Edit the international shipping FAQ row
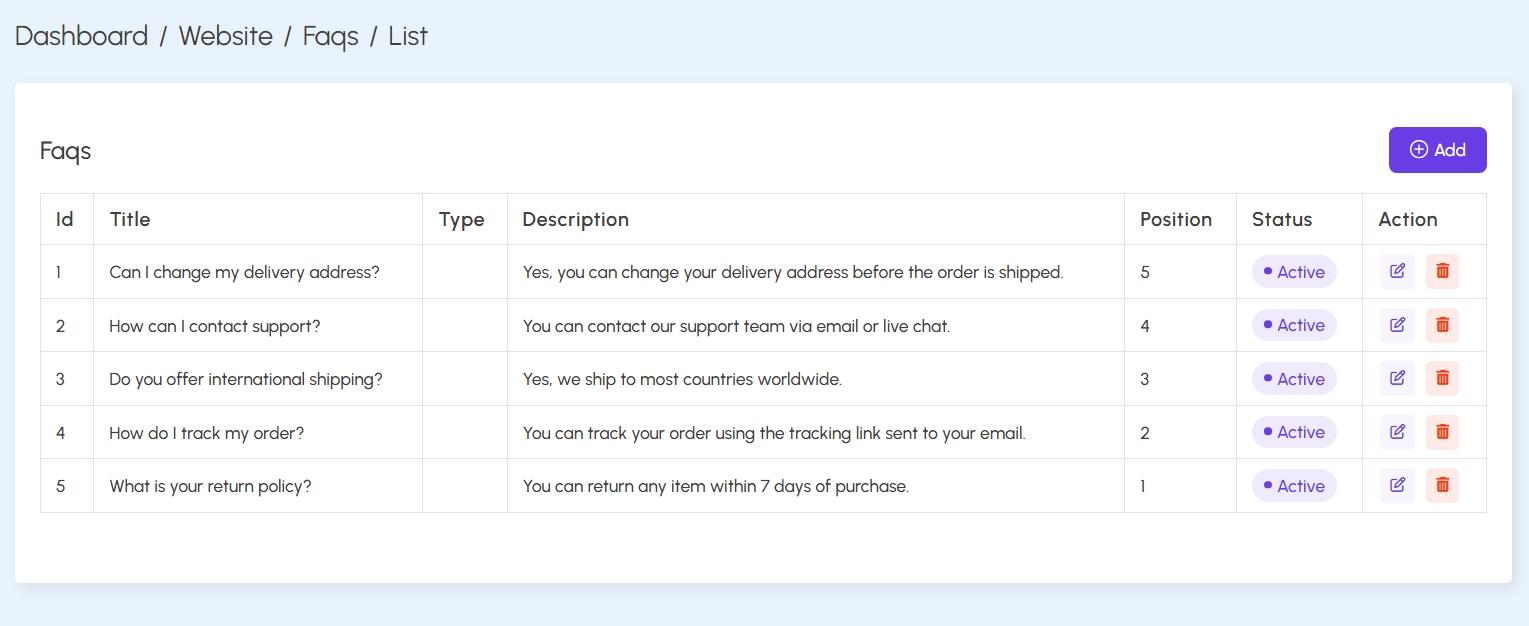This screenshot has height=626, width=1529. pyautogui.click(x=1397, y=378)
